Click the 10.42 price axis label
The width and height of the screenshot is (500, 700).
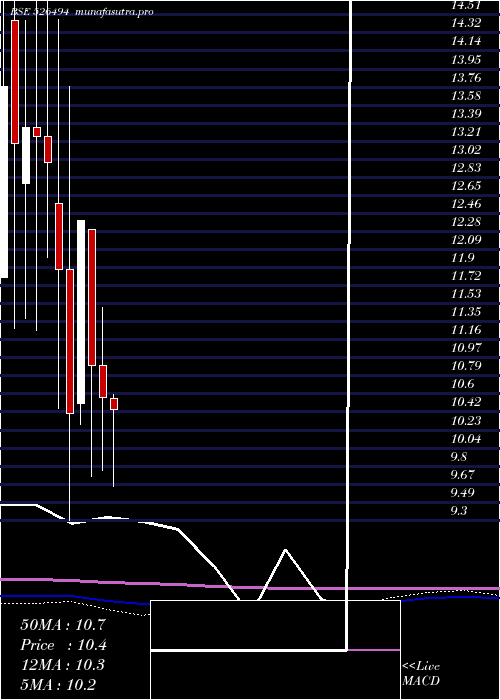466,402
